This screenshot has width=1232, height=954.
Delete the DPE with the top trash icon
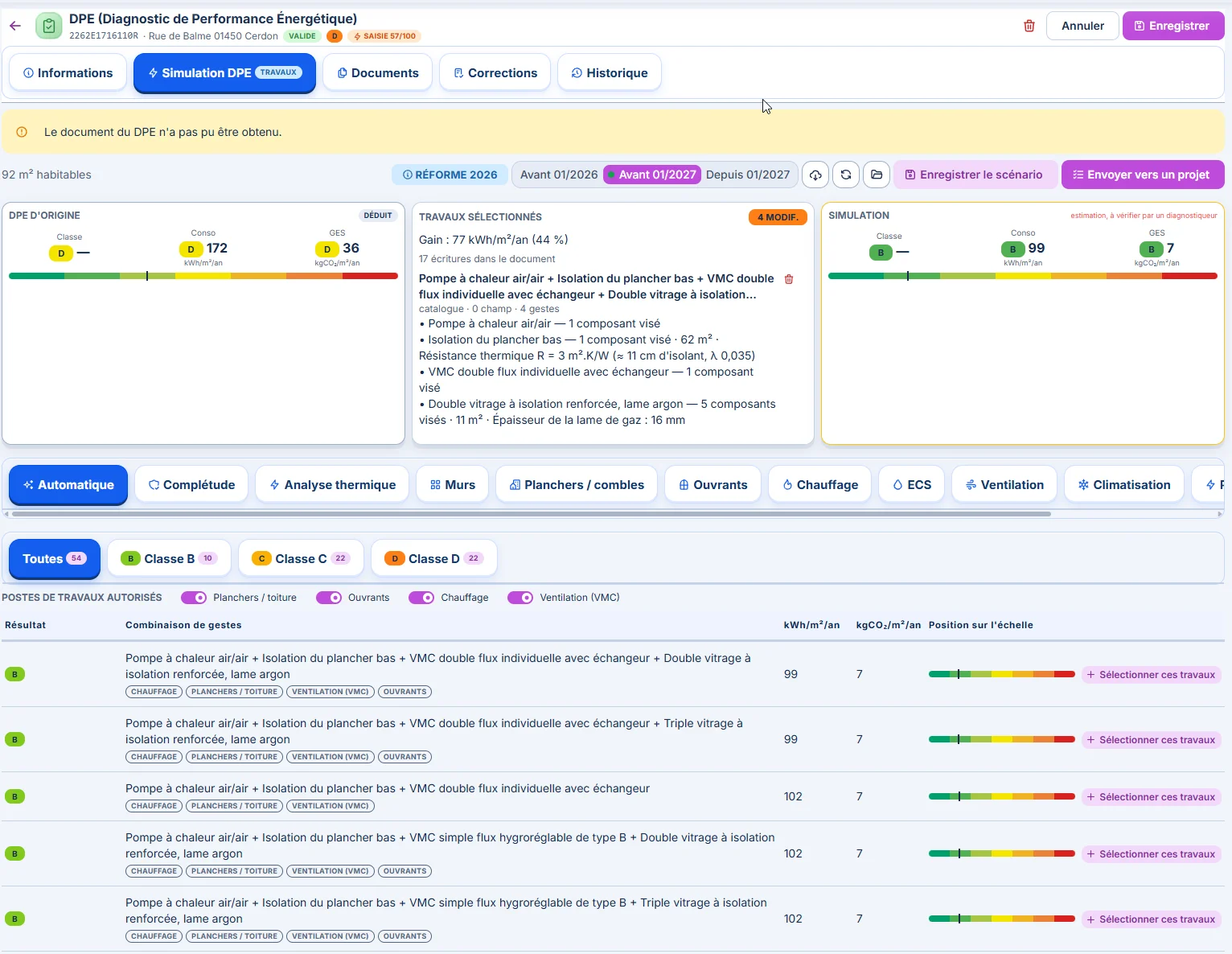pyautogui.click(x=1029, y=26)
